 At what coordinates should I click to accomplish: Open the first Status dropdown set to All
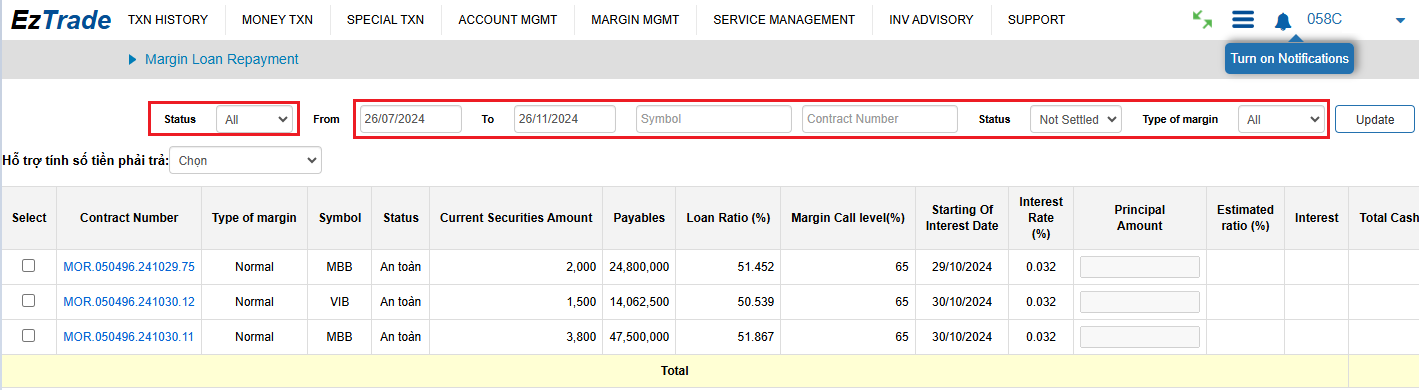255,119
